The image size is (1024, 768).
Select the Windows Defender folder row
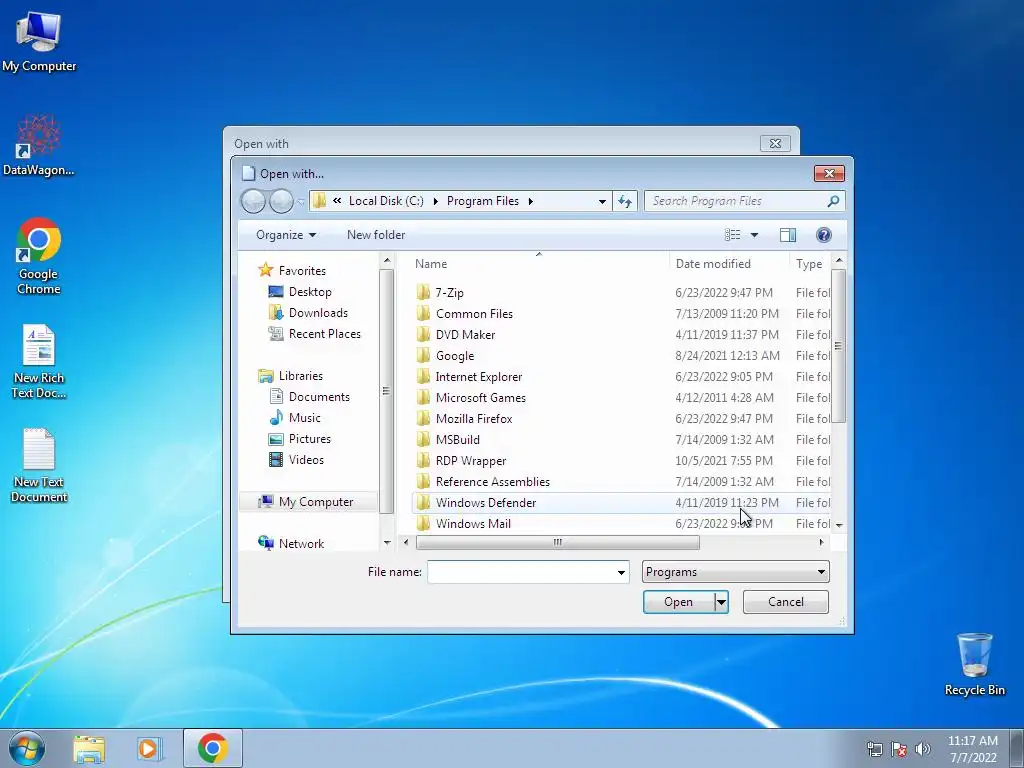pyautogui.click(x=621, y=503)
